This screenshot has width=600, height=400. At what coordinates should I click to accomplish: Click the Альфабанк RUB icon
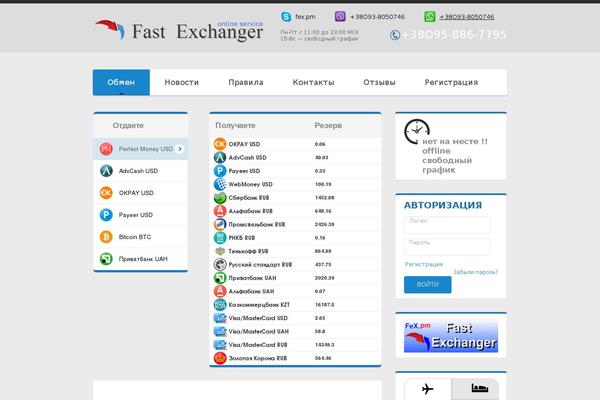pyautogui.click(x=220, y=211)
